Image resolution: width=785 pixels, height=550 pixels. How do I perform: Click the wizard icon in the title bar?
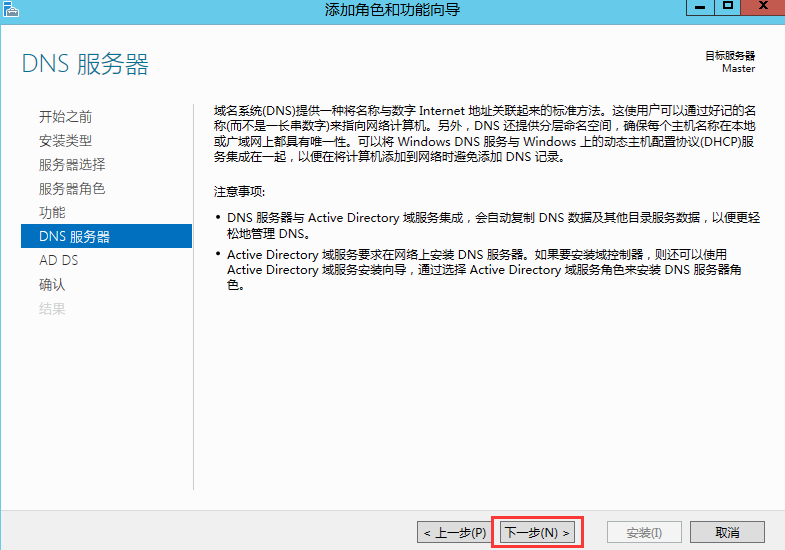(x=10, y=9)
